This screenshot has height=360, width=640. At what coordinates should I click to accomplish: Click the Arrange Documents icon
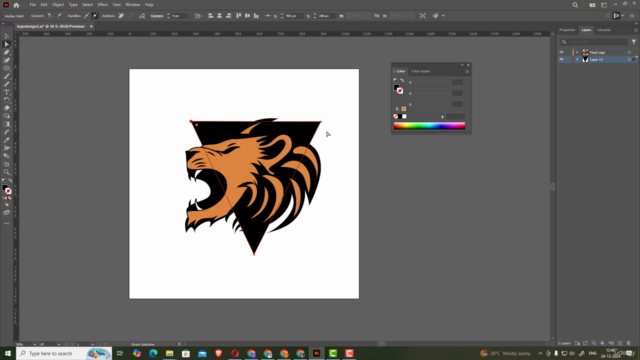tap(592, 5)
